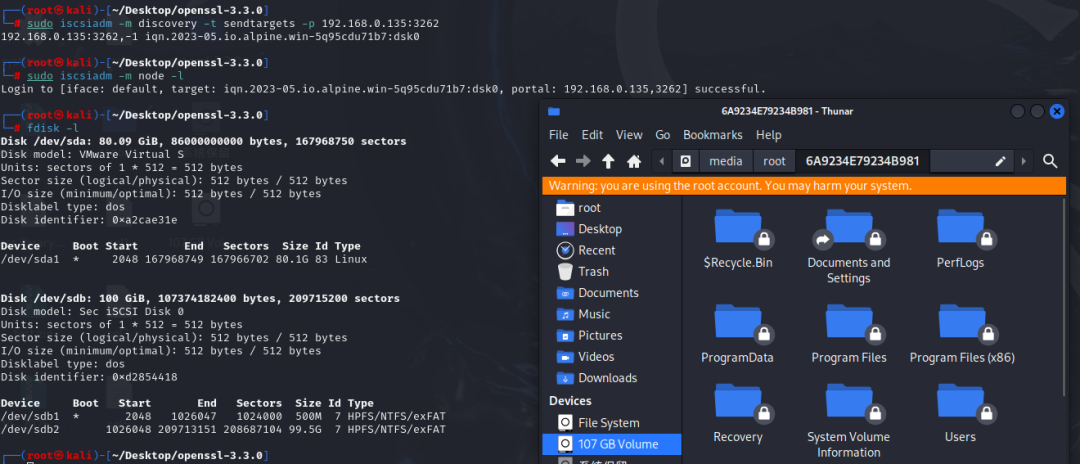Open the View menu
Image resolution: width=1080 pixels, height=464 pixels.
(x=629, y=135)
